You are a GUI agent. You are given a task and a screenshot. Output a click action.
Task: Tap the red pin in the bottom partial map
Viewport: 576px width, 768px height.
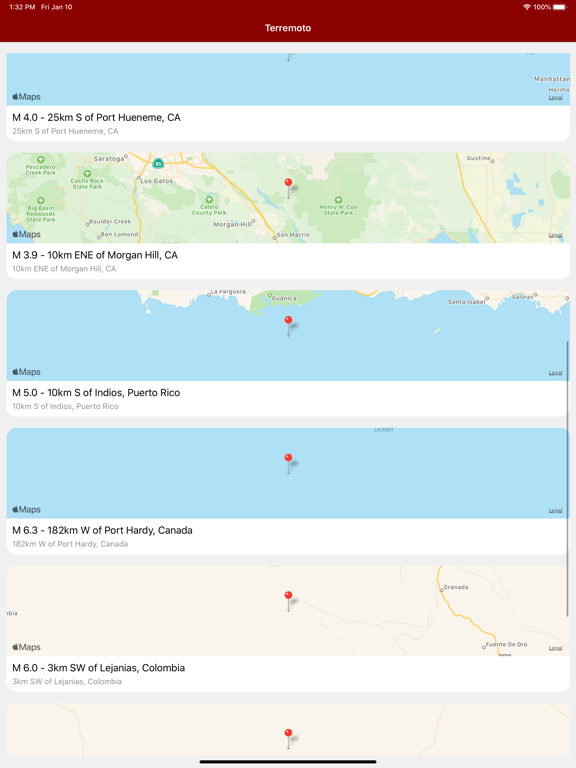(x=288, y=739)
